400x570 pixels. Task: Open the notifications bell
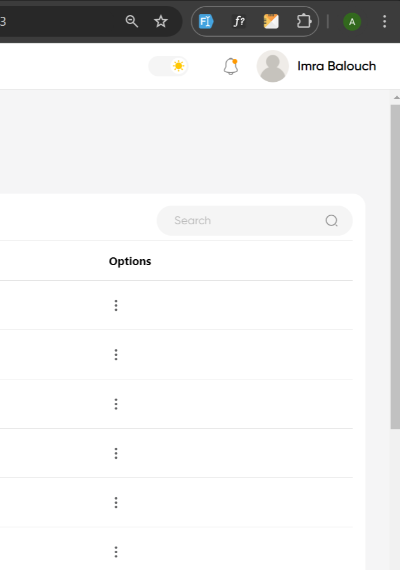click(x=231, y=66)
